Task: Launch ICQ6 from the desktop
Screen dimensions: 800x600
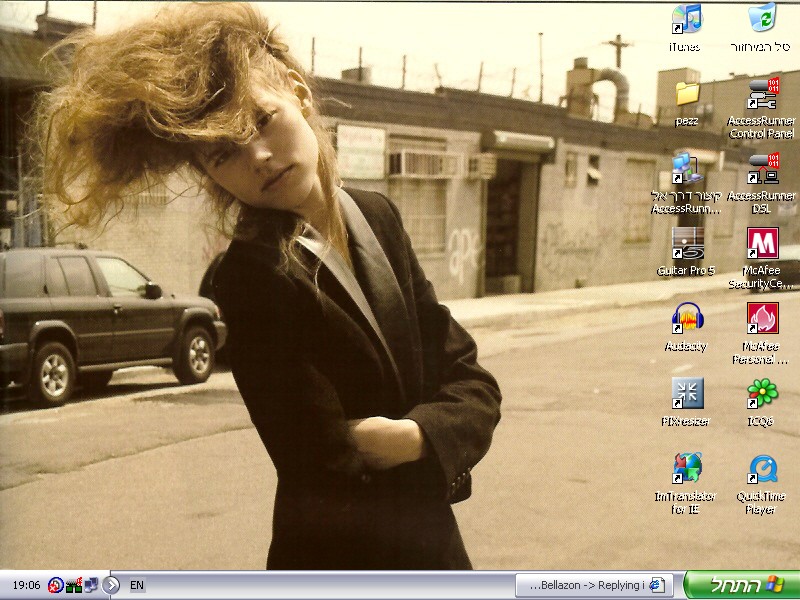Action: pyautogui.click(x=762, y=394)
